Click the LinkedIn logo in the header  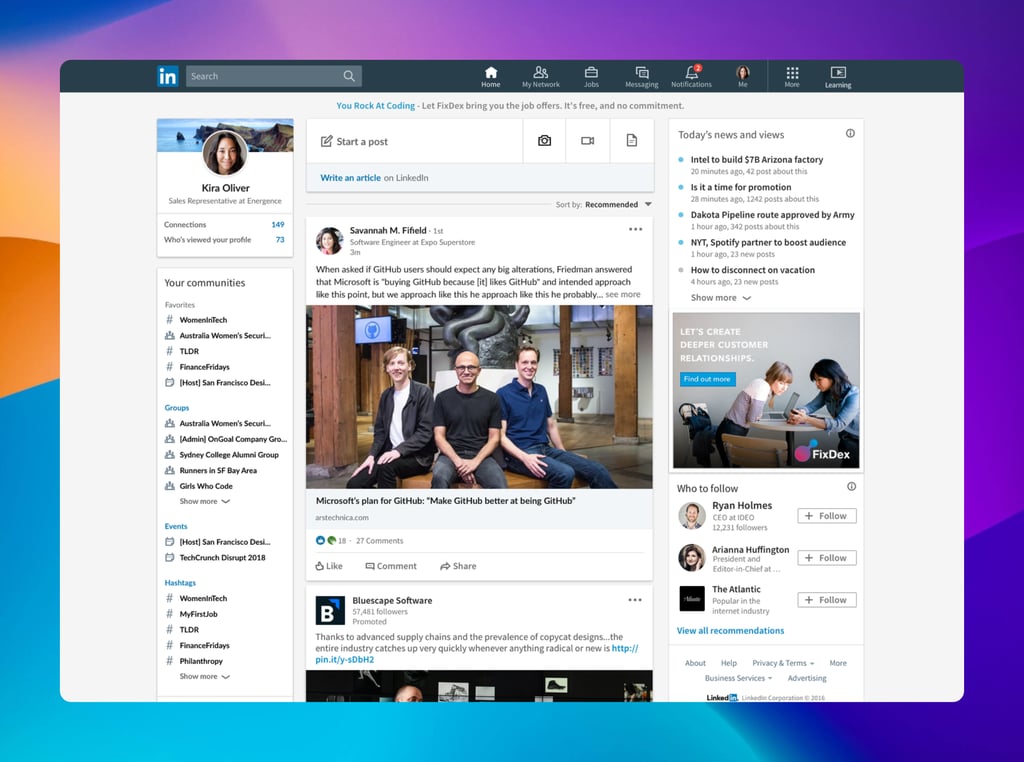[x=168, y=76]
